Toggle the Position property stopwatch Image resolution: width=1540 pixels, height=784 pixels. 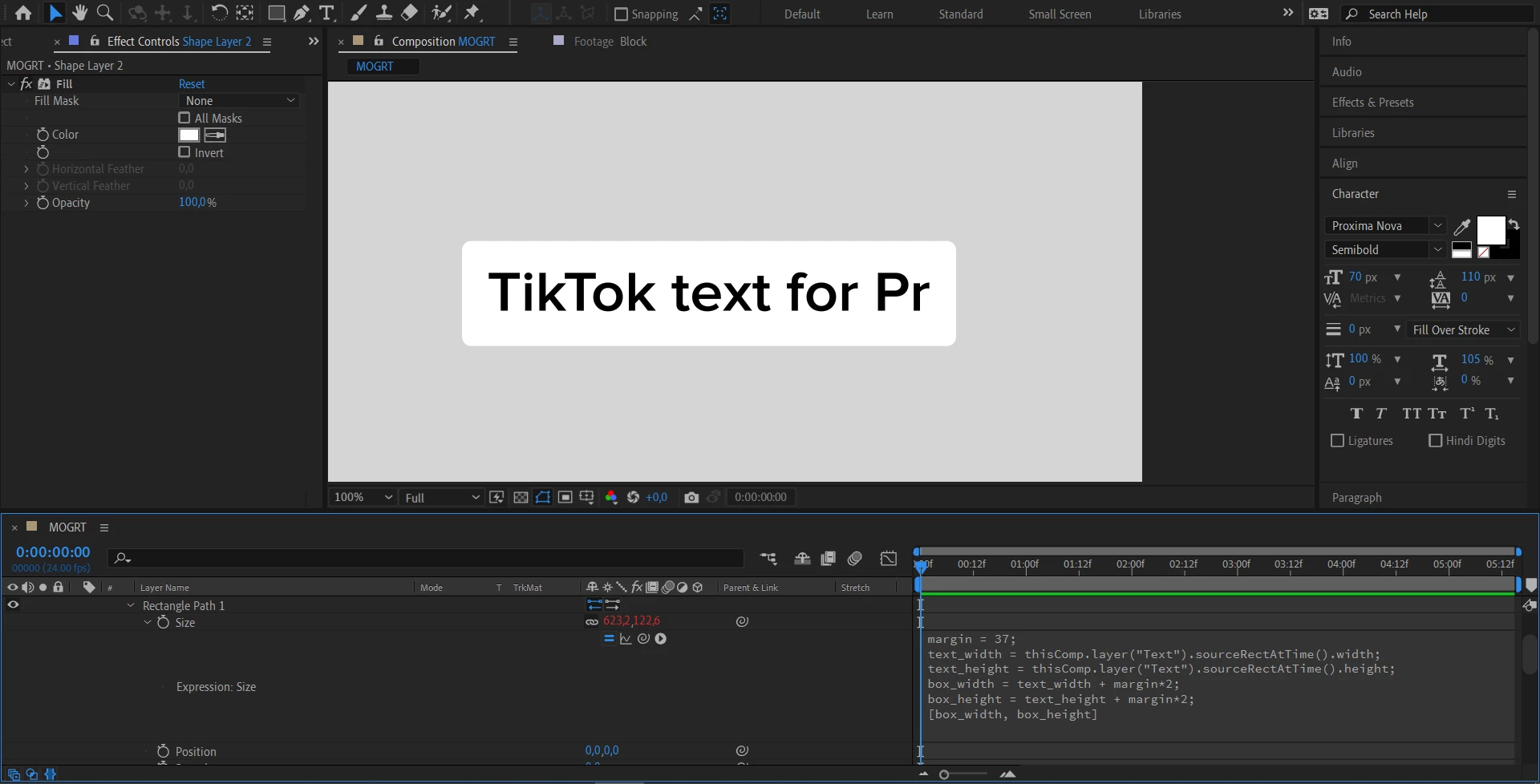pyautogui.click(x=163, y=751)
